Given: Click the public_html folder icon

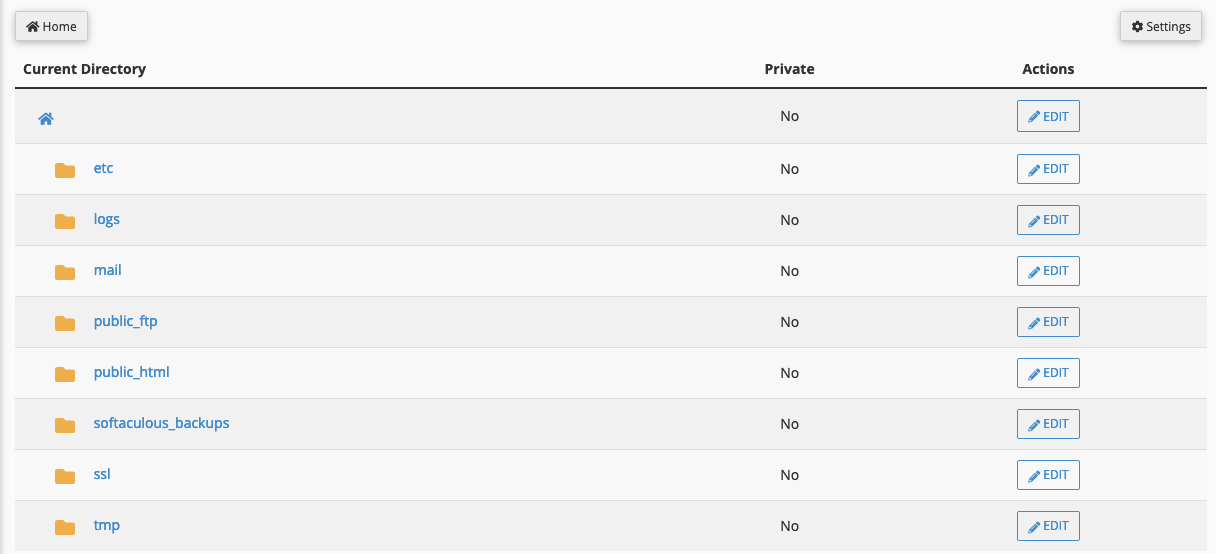Looking at the screenshot, I should 65,374.
